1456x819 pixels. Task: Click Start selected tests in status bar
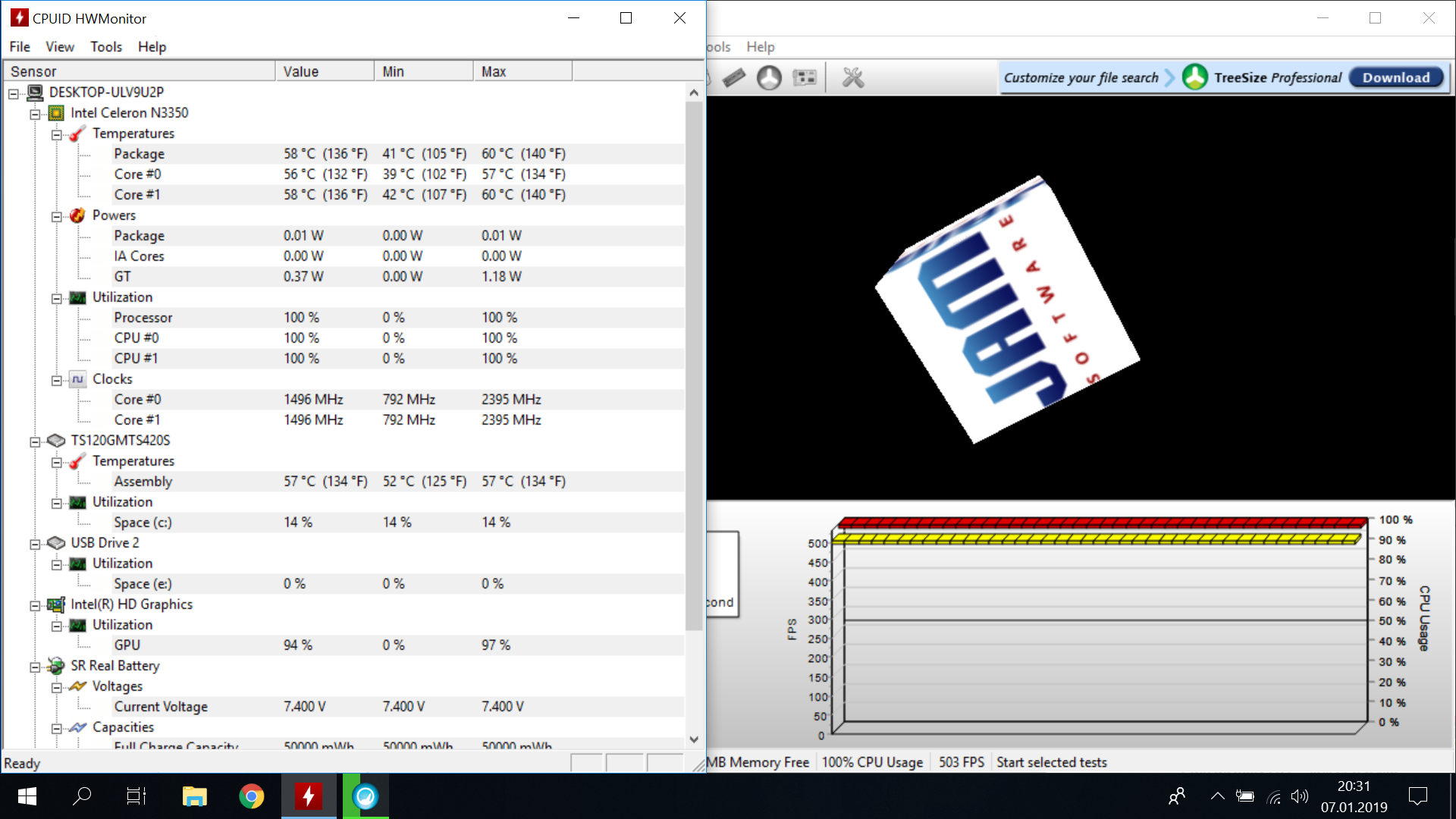(x=1051, y=762)
